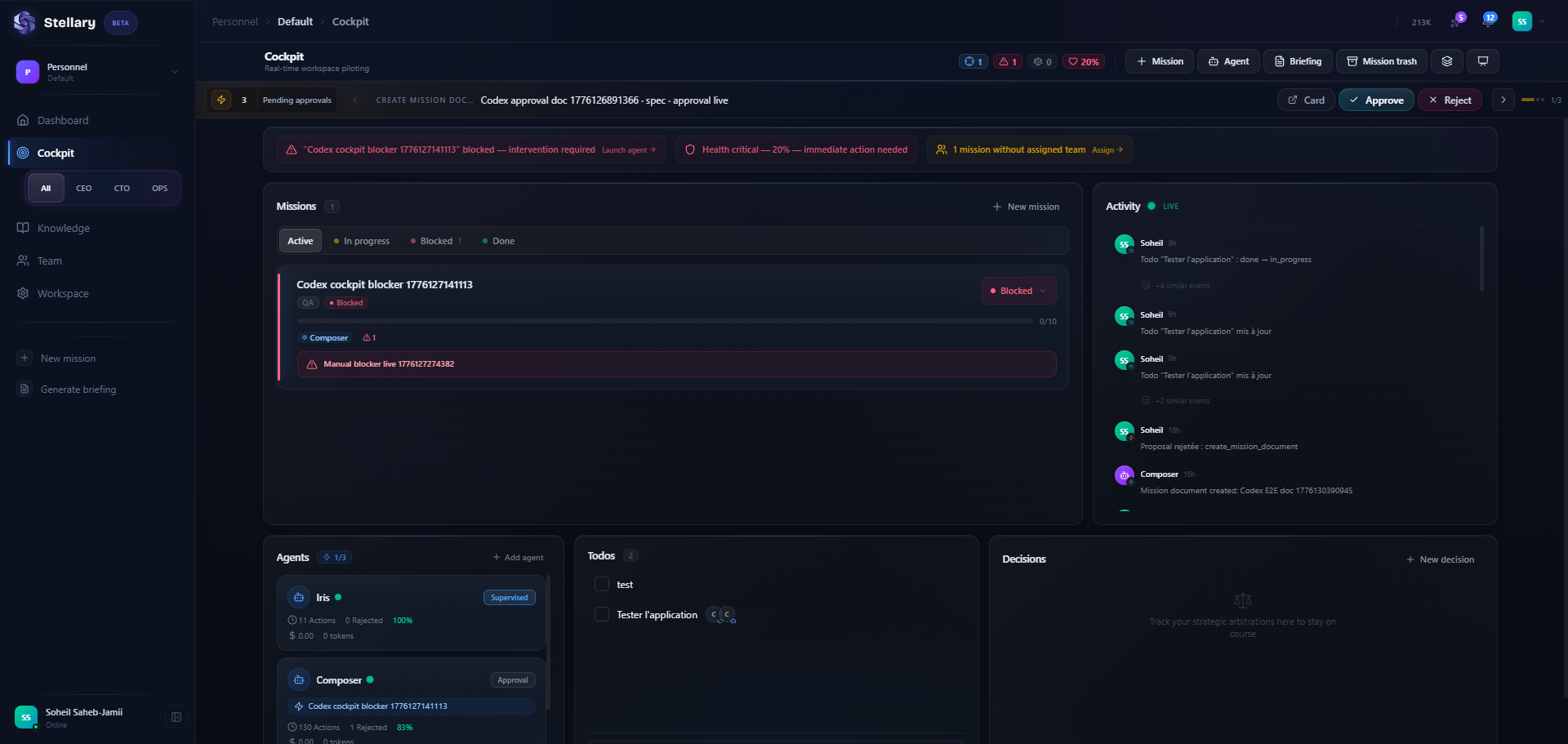
Task: Switch to the Active missions tab
Action: click(300, 241)
